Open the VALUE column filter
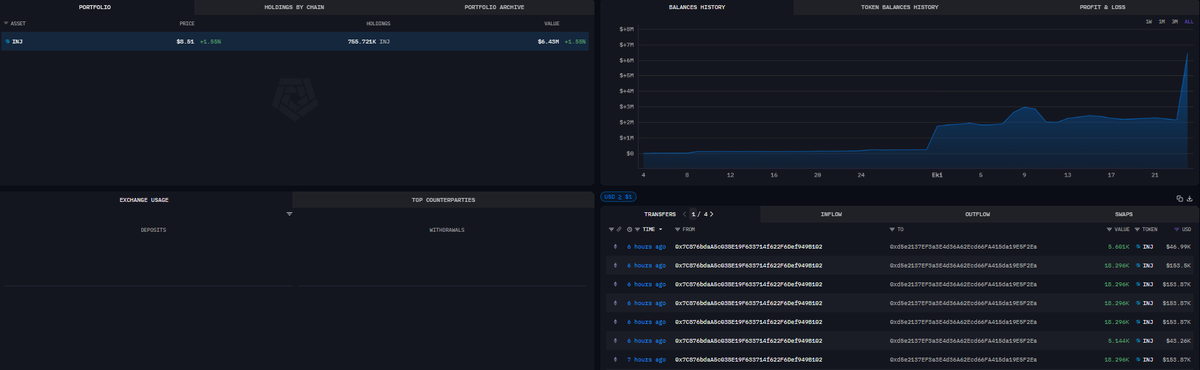This screenshot has width=1200, height=370. [x=1109, y=229]
